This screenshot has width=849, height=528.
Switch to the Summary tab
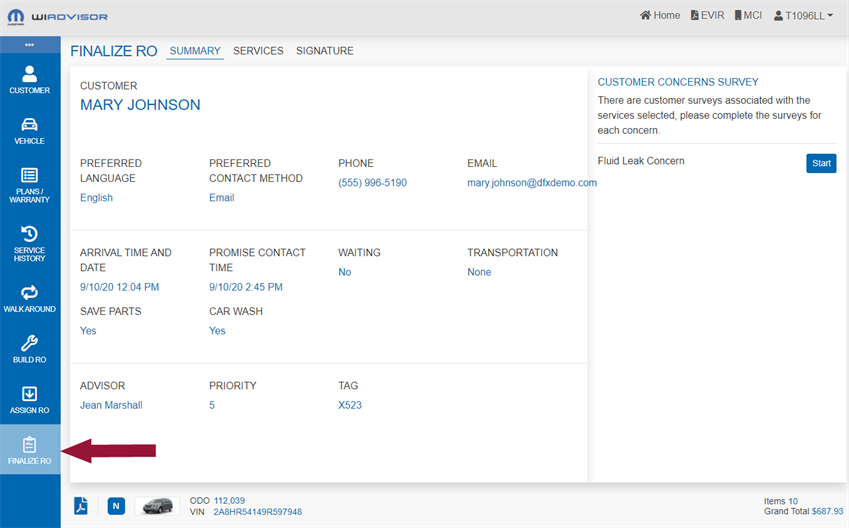click(x=195, y=51)
